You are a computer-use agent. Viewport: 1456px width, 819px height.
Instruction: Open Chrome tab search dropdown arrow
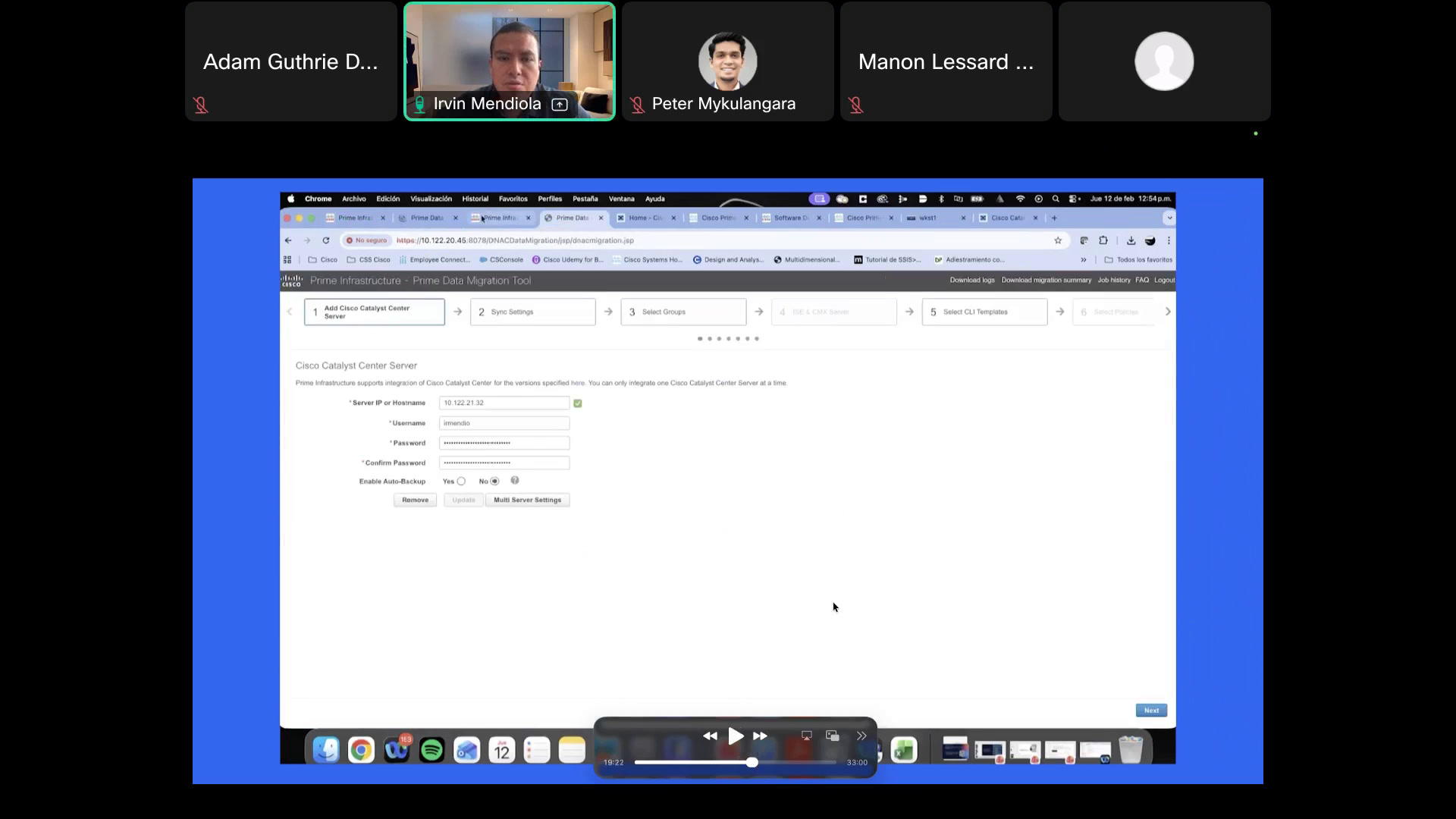point(1169,218)
